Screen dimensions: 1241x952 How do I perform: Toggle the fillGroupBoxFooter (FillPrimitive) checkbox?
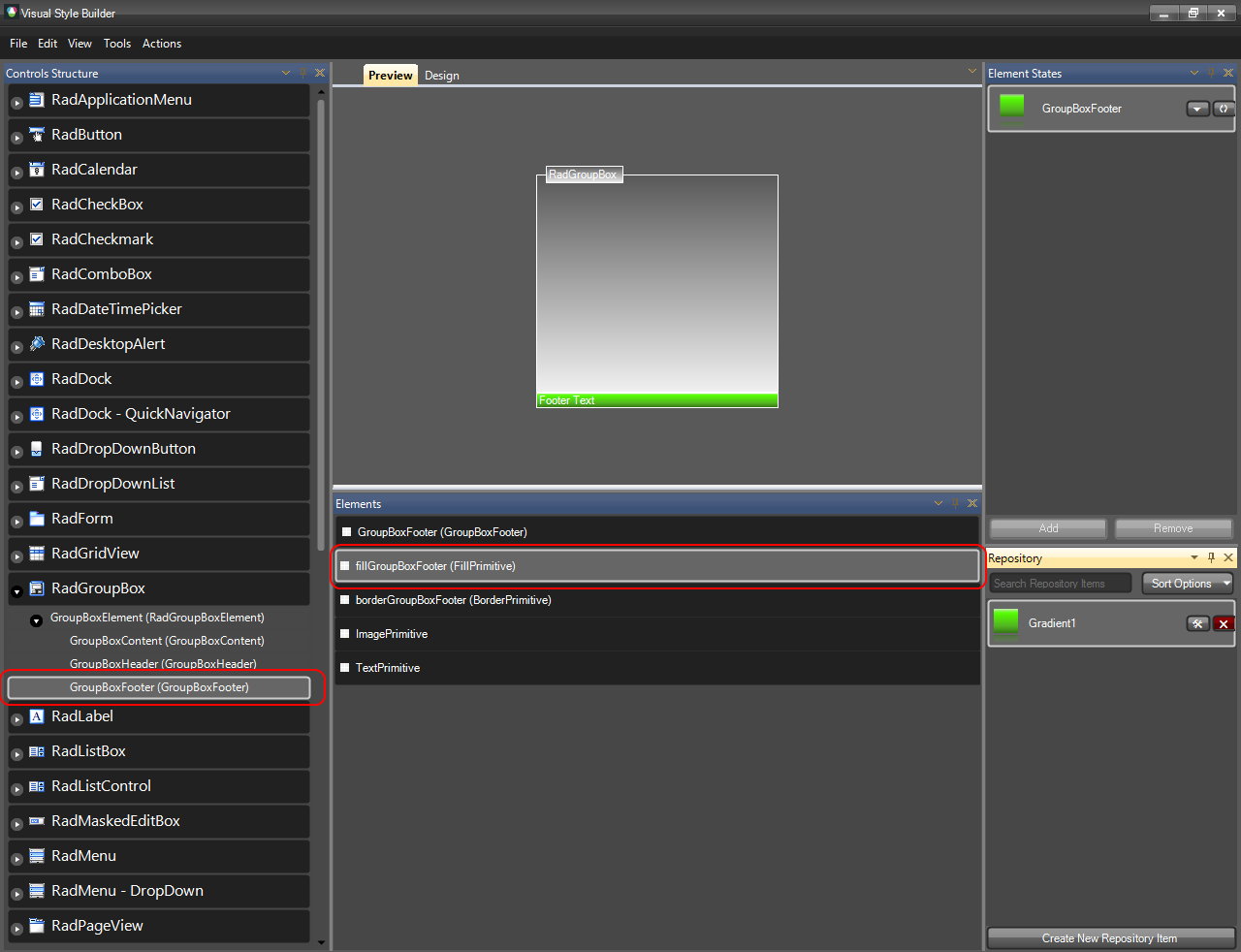tap(344, 566)
